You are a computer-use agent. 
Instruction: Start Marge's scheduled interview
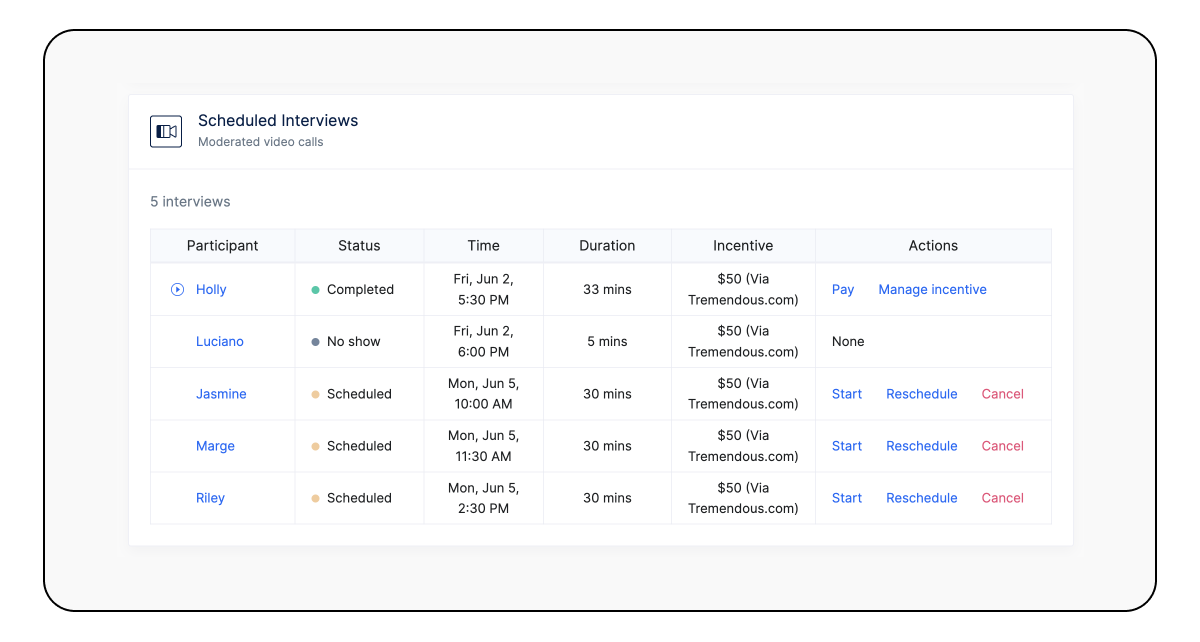click(847, 446)
